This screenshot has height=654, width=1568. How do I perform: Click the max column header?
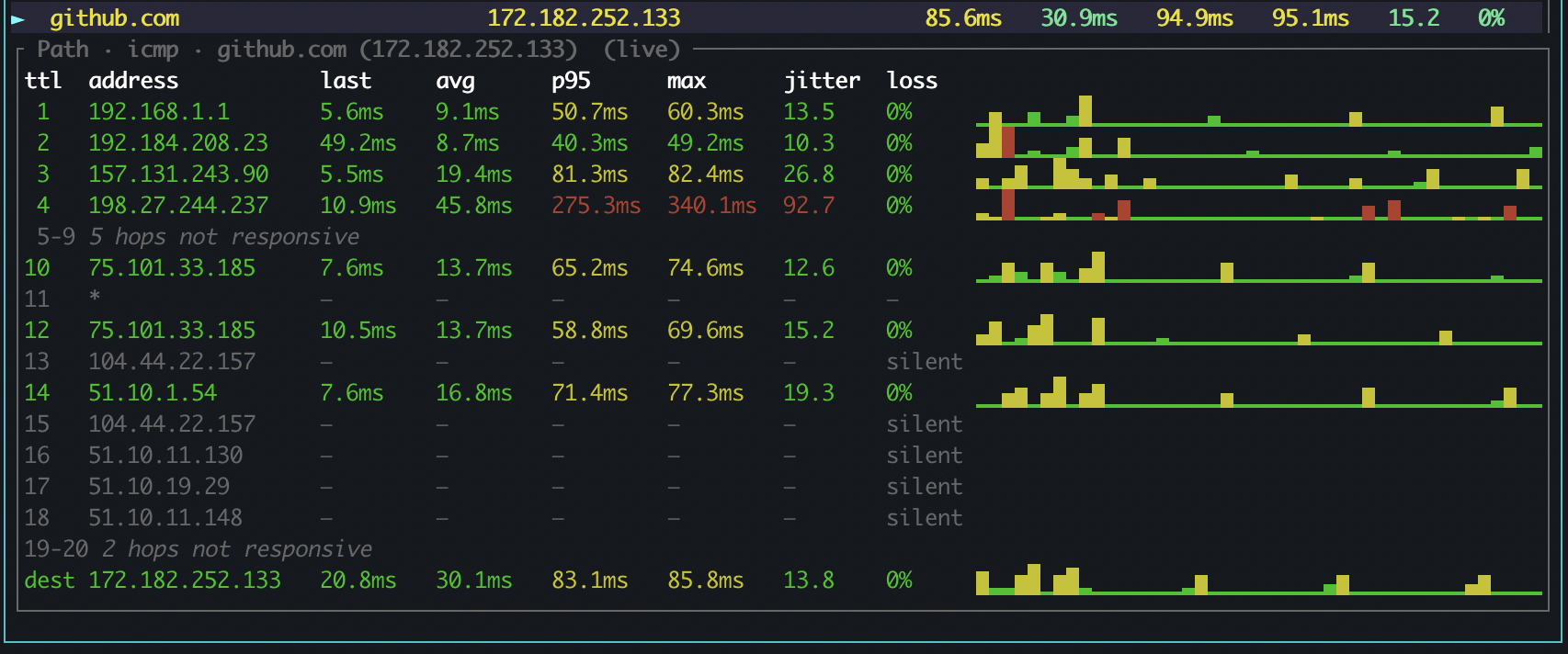(x=687, y=81)
